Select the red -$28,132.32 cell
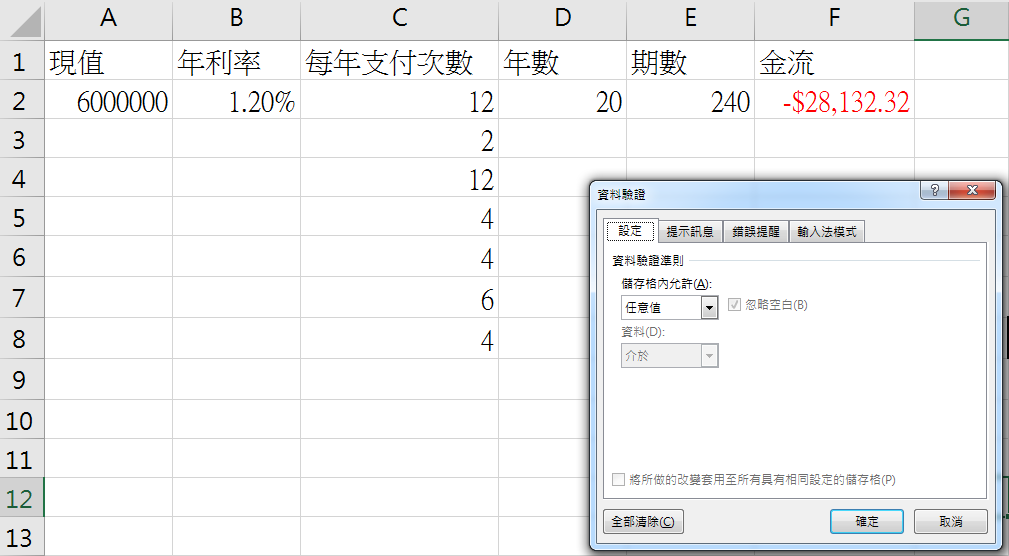 (x=834, y=101)
